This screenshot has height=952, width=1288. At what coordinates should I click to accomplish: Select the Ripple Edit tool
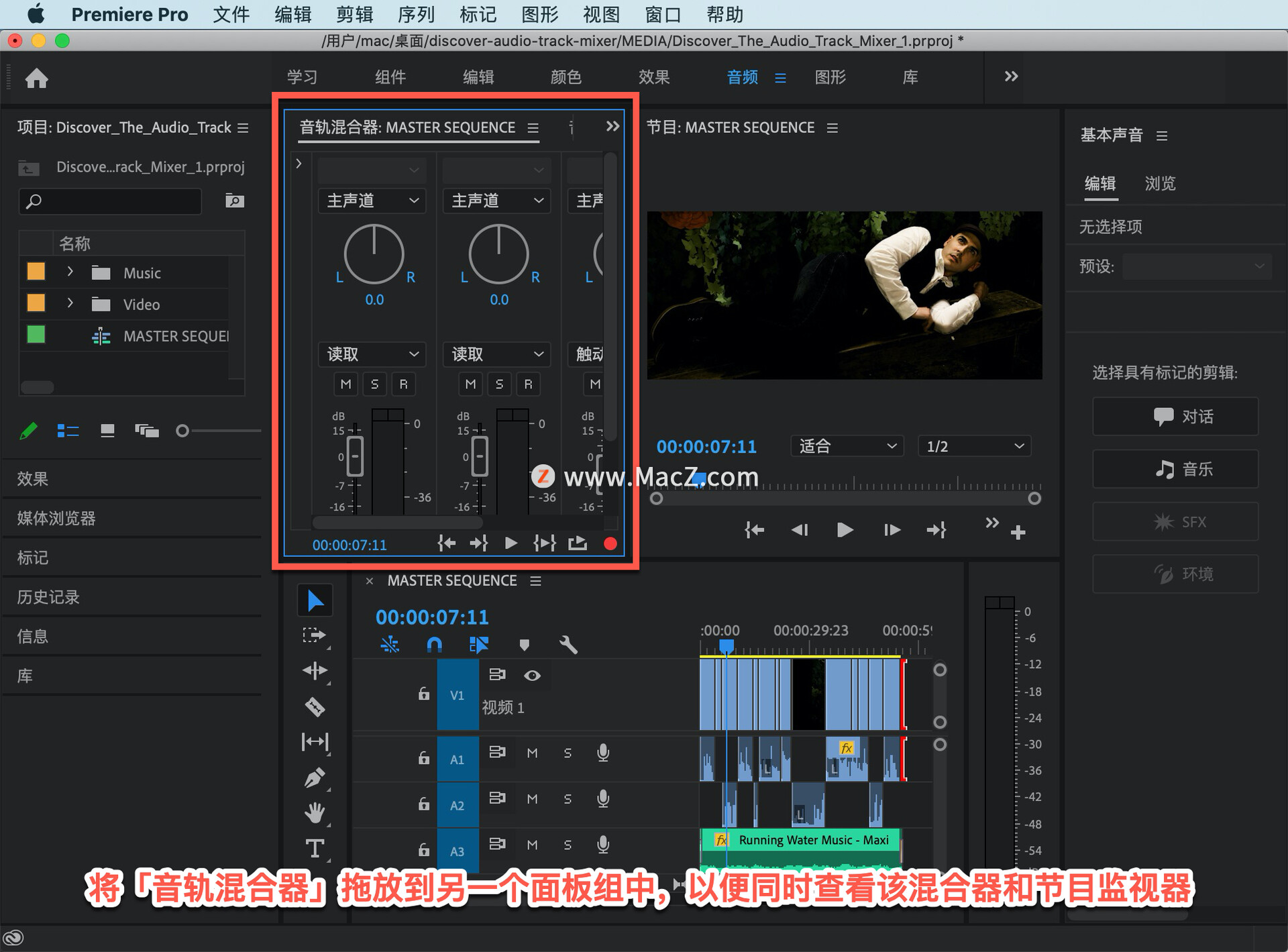315,671
